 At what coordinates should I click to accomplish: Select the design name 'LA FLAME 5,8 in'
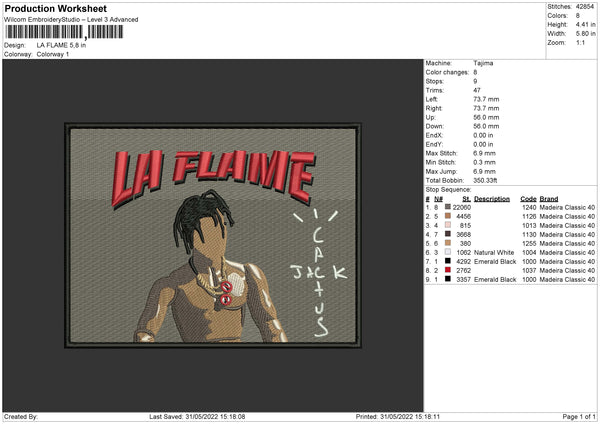(x=61, y=45)
